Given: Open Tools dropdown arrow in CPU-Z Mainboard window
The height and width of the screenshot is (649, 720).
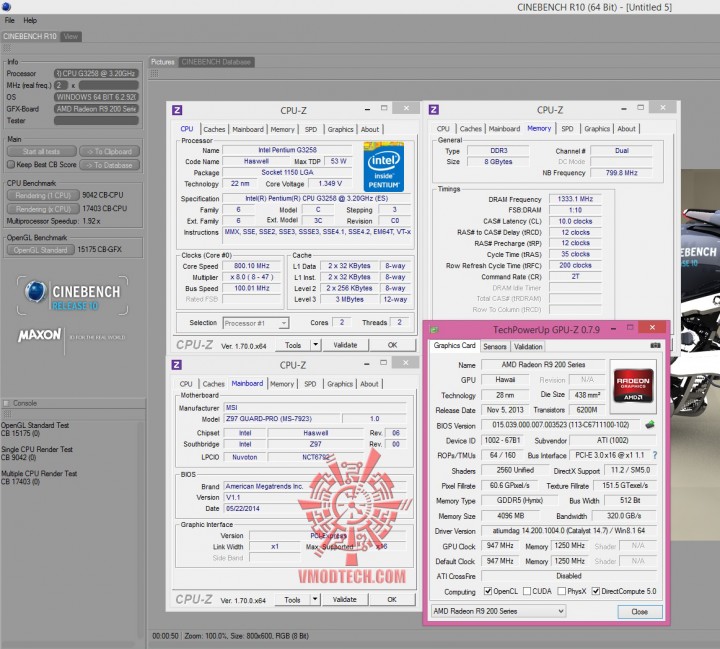Looking at the screenshot, I should click(x=315, y=599).
